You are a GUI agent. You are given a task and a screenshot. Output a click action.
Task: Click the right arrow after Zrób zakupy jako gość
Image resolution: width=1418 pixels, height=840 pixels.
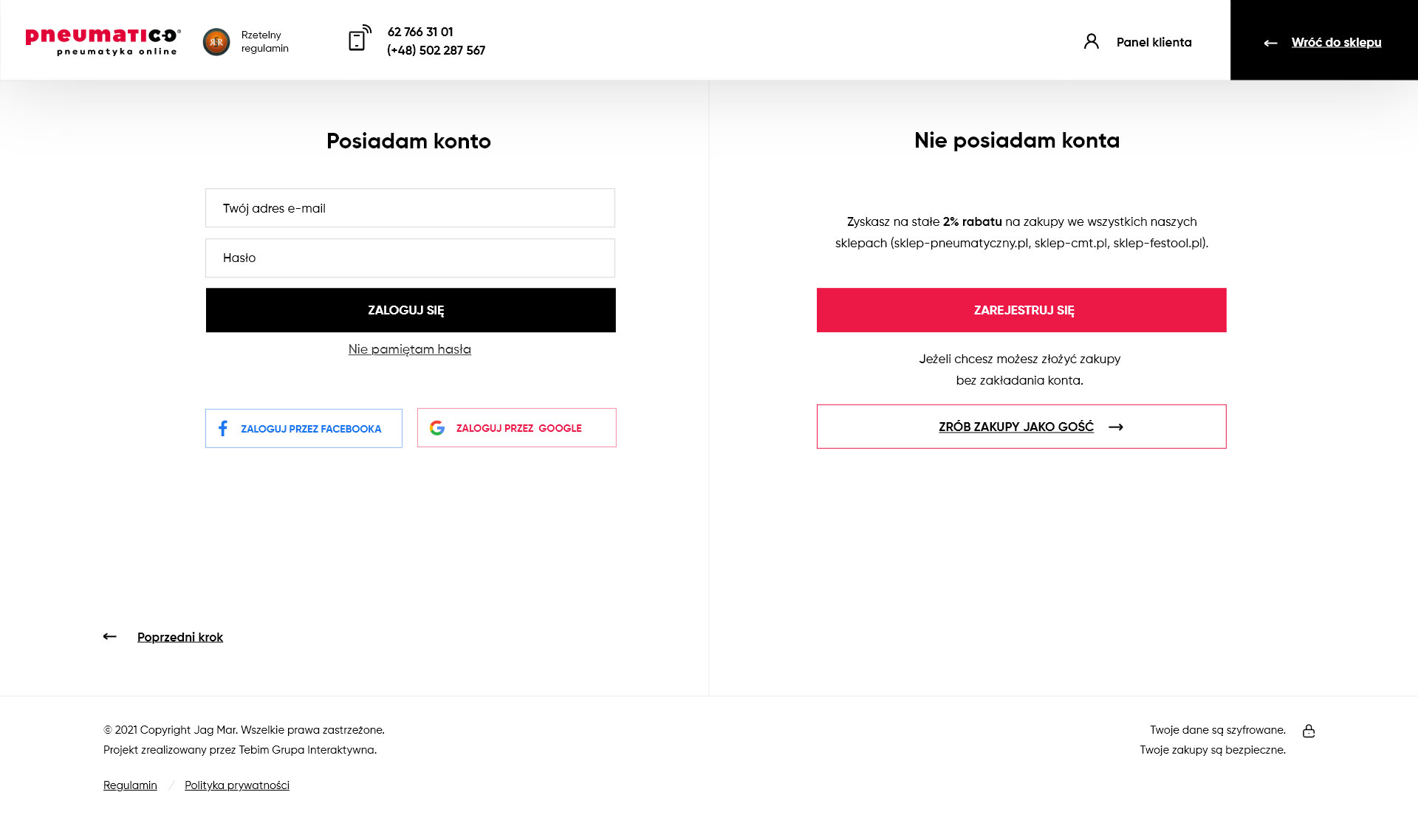(x=1116, y=427)
